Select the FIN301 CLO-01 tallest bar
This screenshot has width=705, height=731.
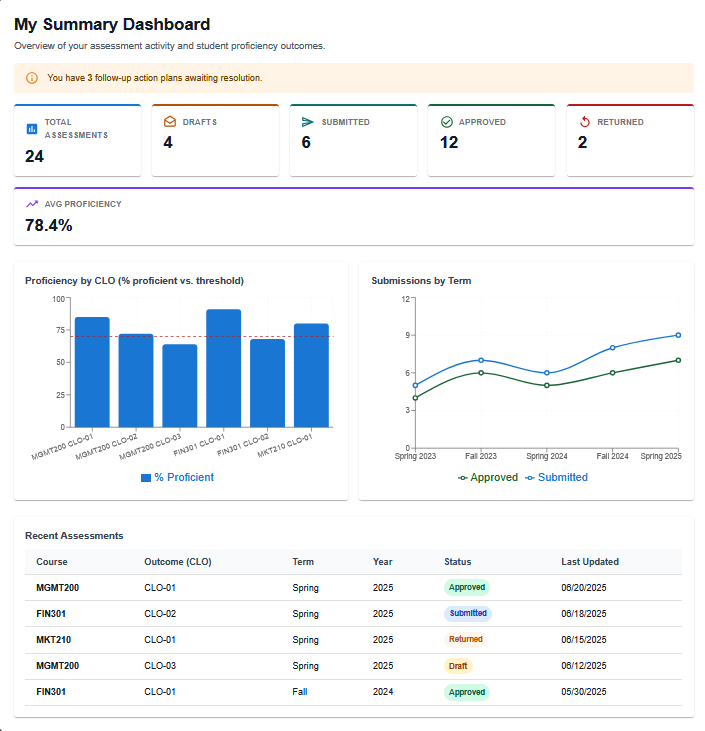224,368
